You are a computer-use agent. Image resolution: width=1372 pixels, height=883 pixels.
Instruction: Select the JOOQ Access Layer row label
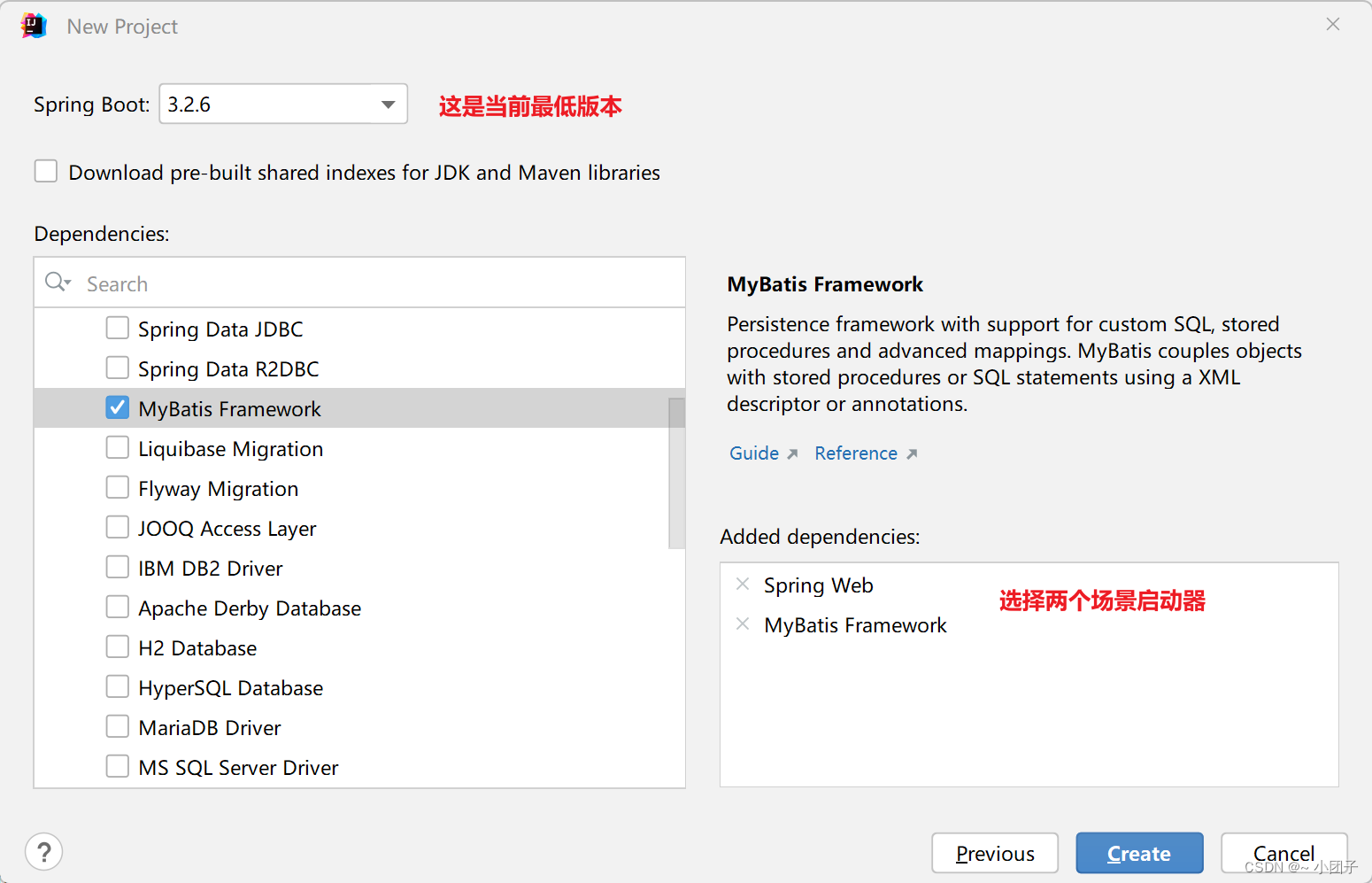pos(227,529)
